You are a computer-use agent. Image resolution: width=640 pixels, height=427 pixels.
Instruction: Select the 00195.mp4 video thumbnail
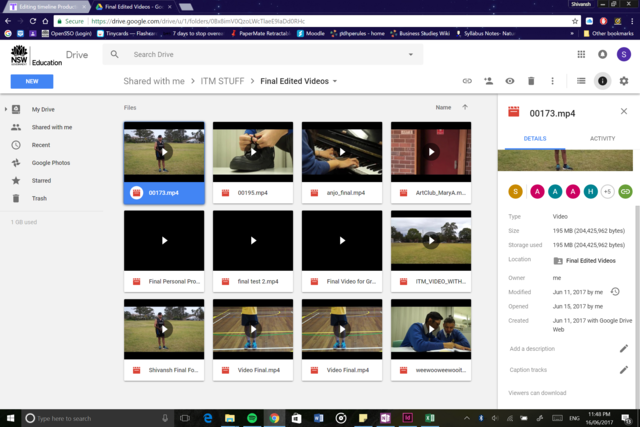point(253,152)
